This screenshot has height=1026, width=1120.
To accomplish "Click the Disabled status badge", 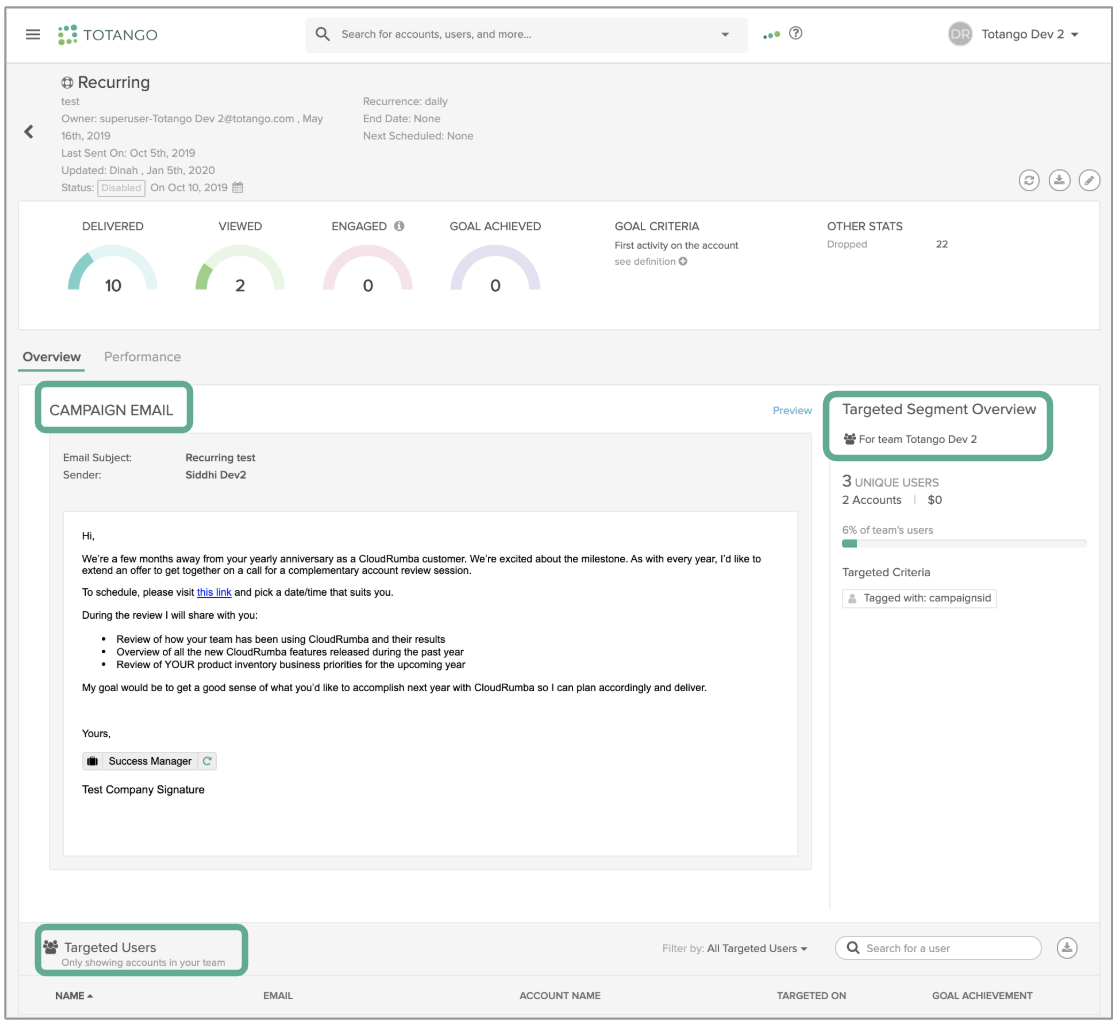I will (x=121, y=188).
